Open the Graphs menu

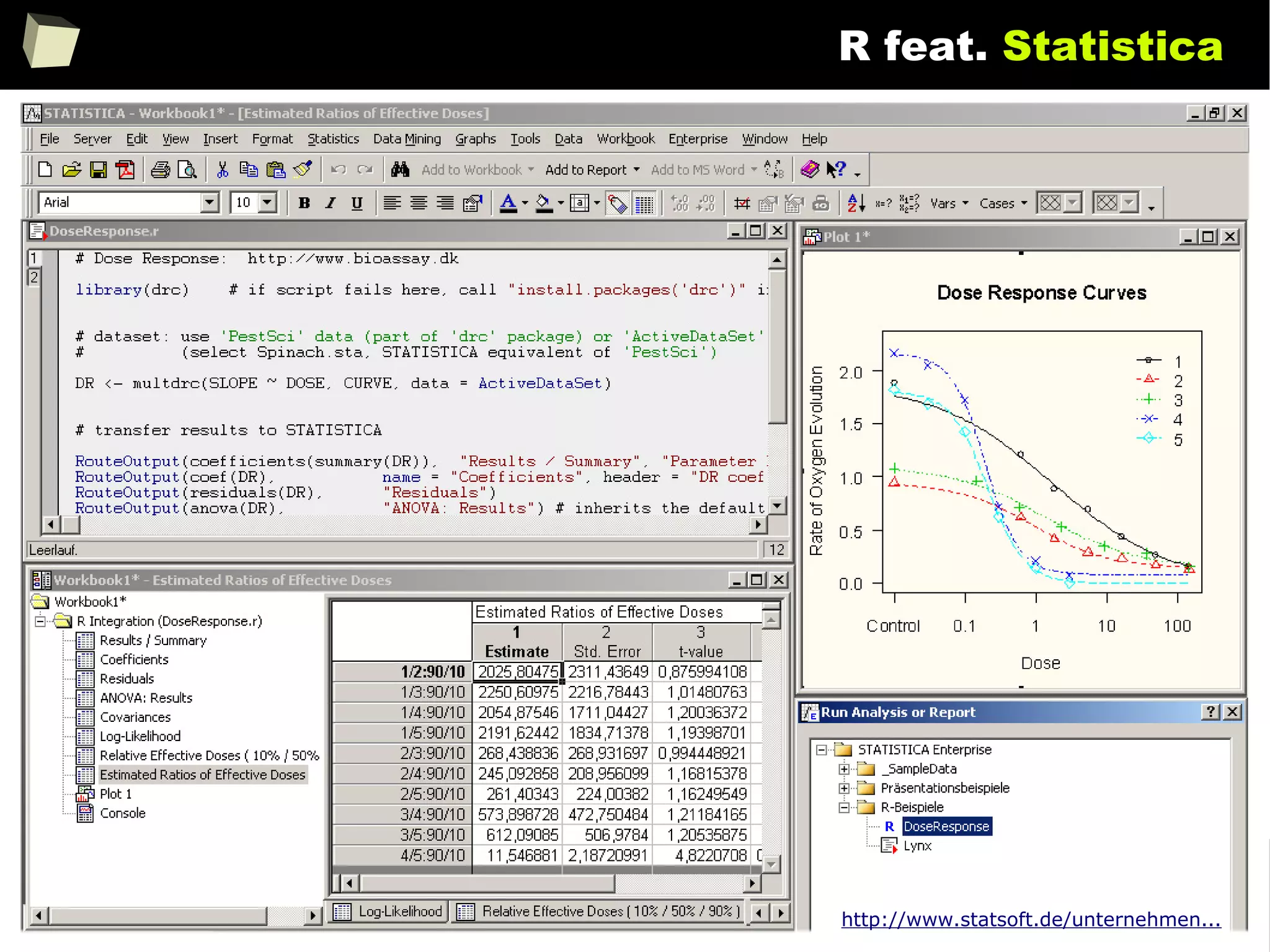pos(476,139)
